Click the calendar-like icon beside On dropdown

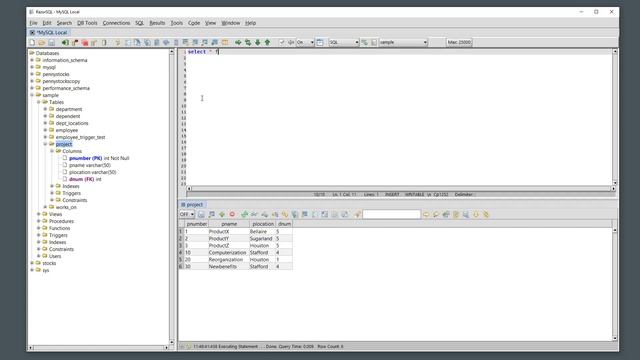click(x=320, y=42)
